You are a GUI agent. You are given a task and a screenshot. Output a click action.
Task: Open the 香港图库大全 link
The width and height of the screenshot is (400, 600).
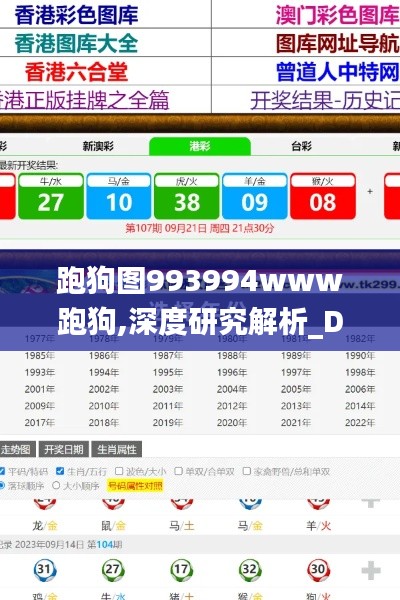click(x=76, y=43)
